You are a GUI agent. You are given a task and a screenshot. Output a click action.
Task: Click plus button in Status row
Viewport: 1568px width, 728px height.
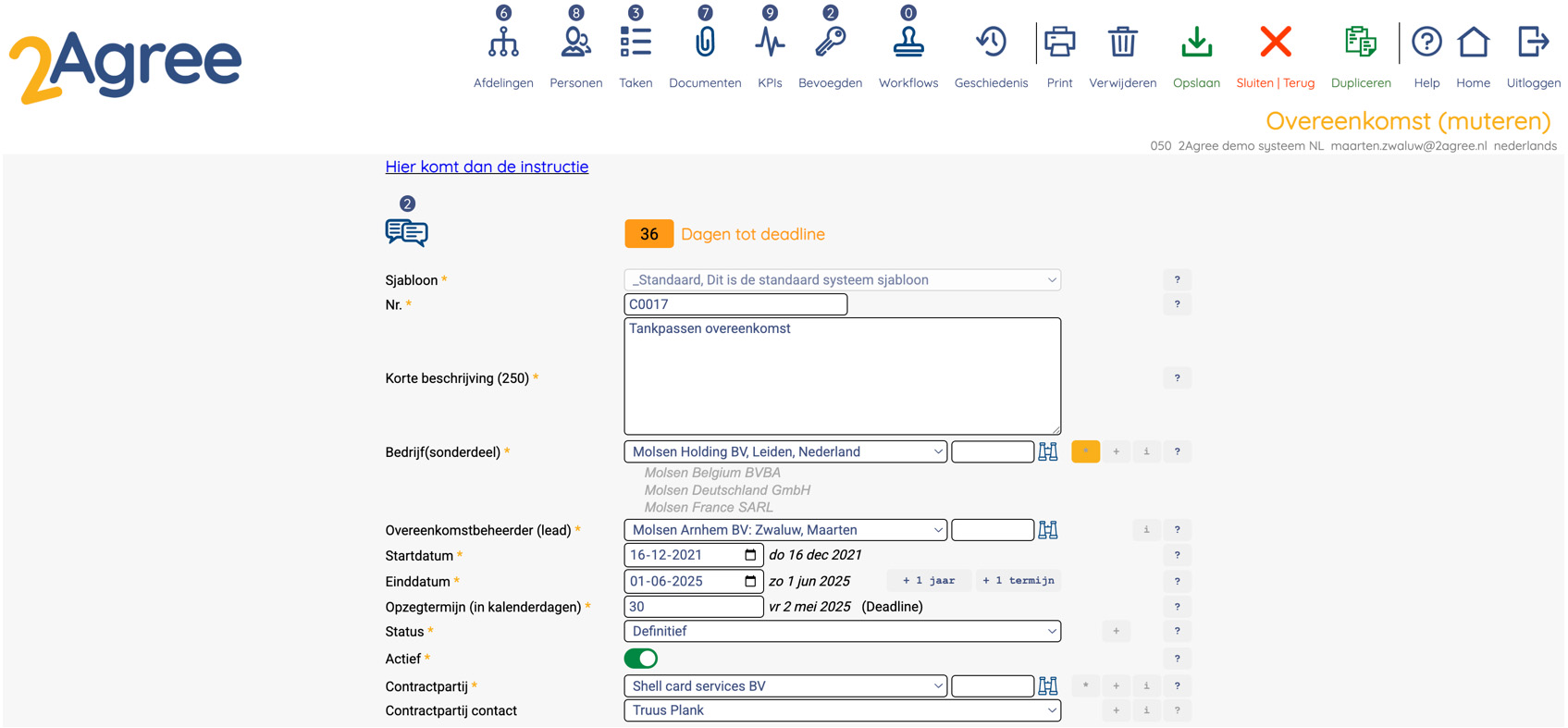pos(1116,631)
